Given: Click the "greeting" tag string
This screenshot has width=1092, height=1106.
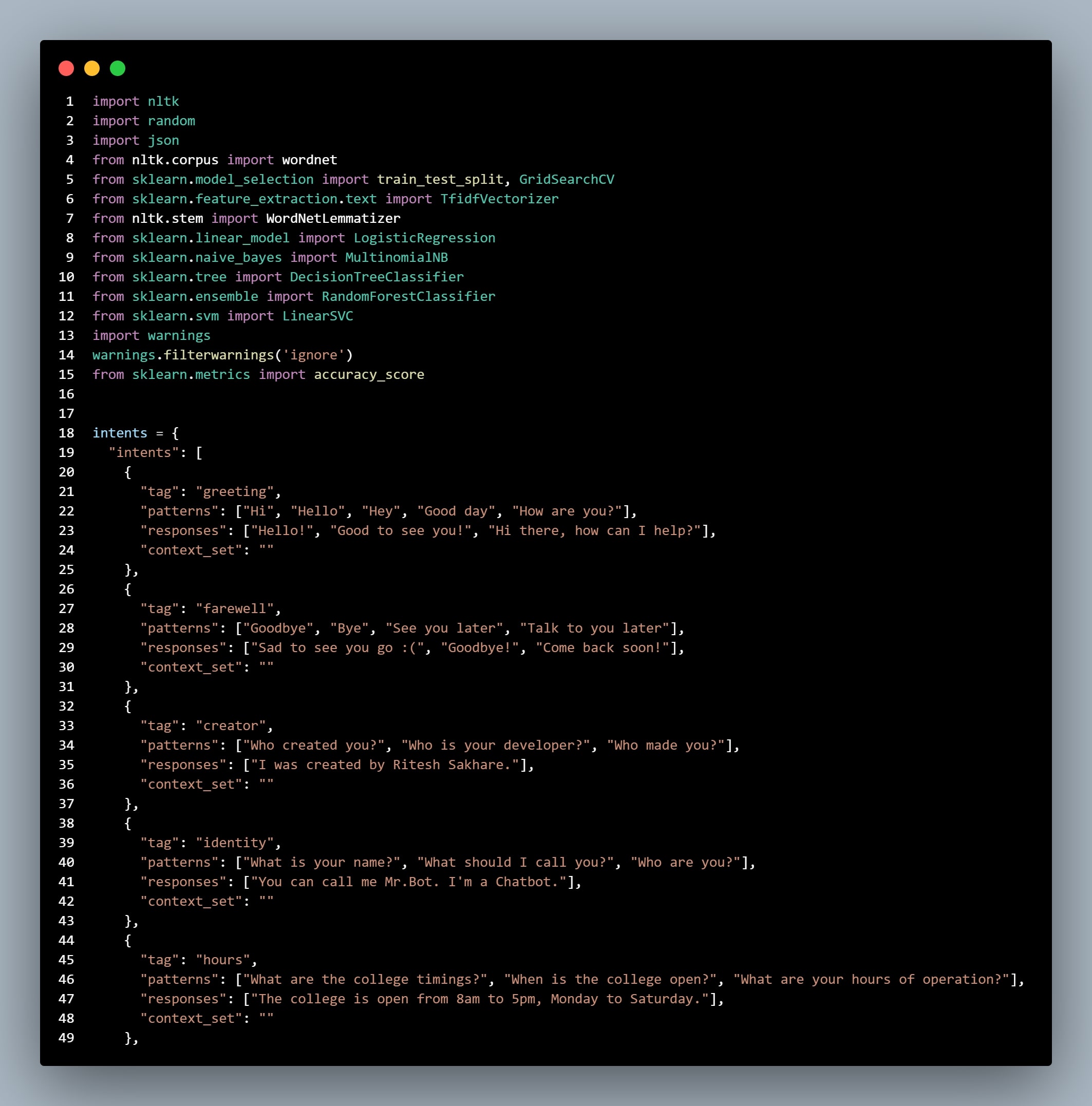Looking at the screenshot, I should tap(234, 492).
